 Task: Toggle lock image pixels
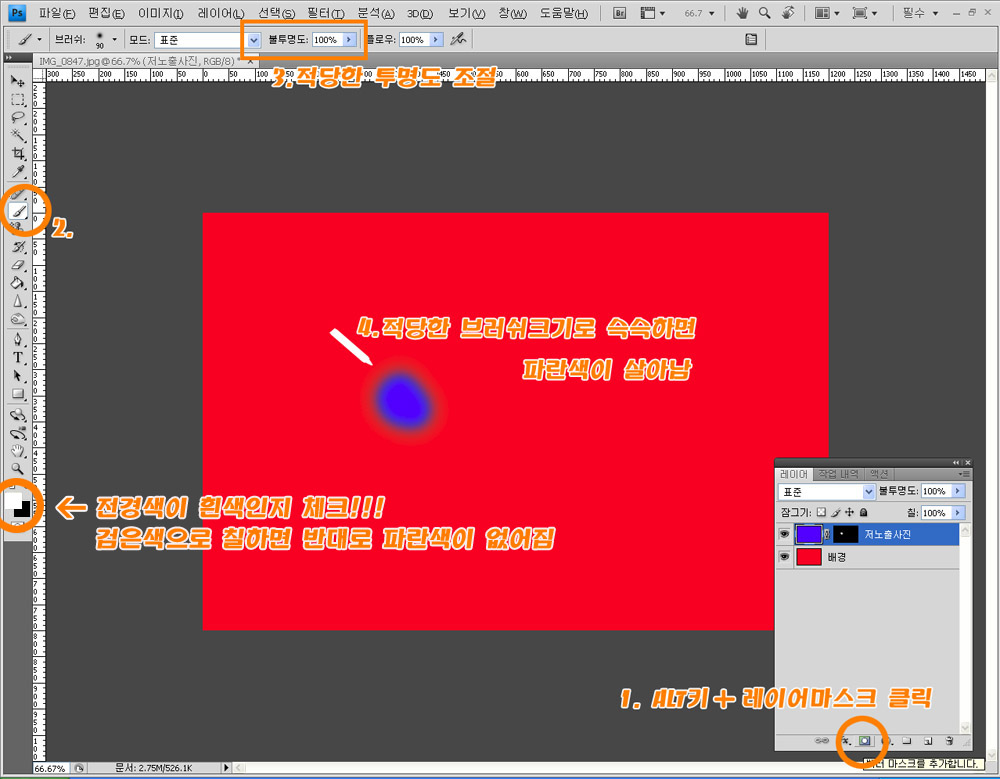tap(835, 512)
